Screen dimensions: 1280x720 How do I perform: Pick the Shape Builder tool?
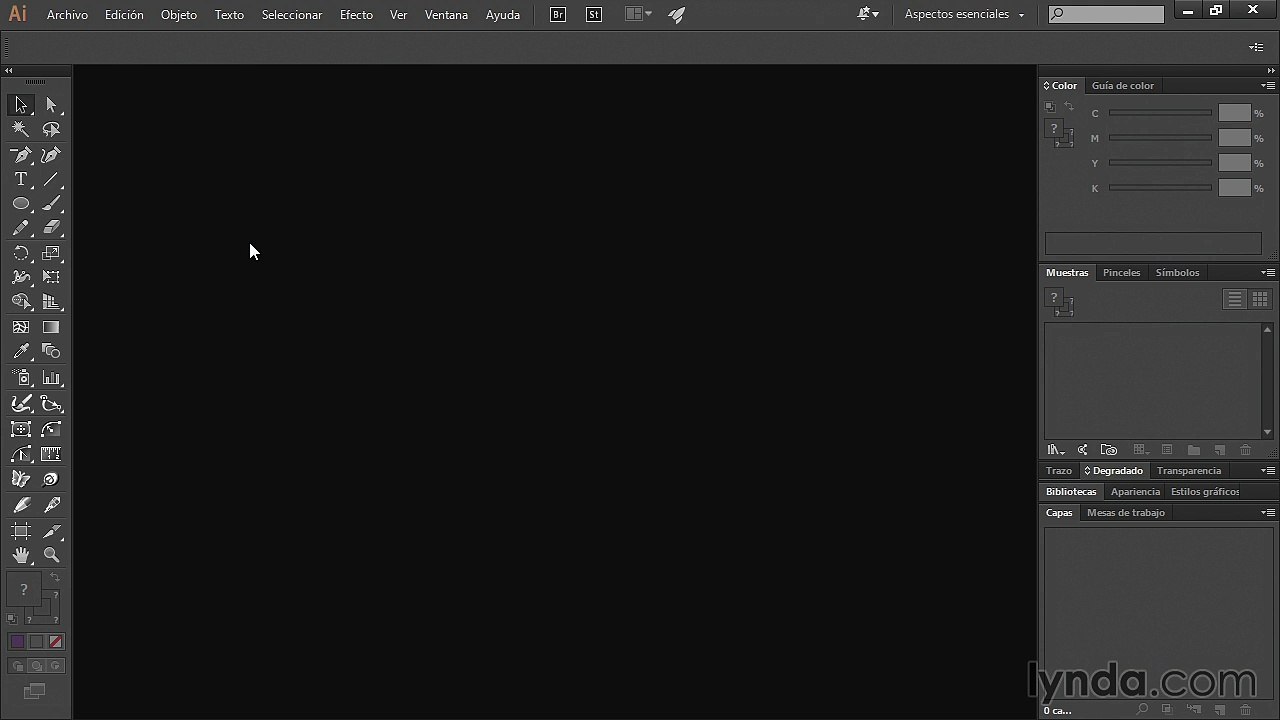(21, 302)
